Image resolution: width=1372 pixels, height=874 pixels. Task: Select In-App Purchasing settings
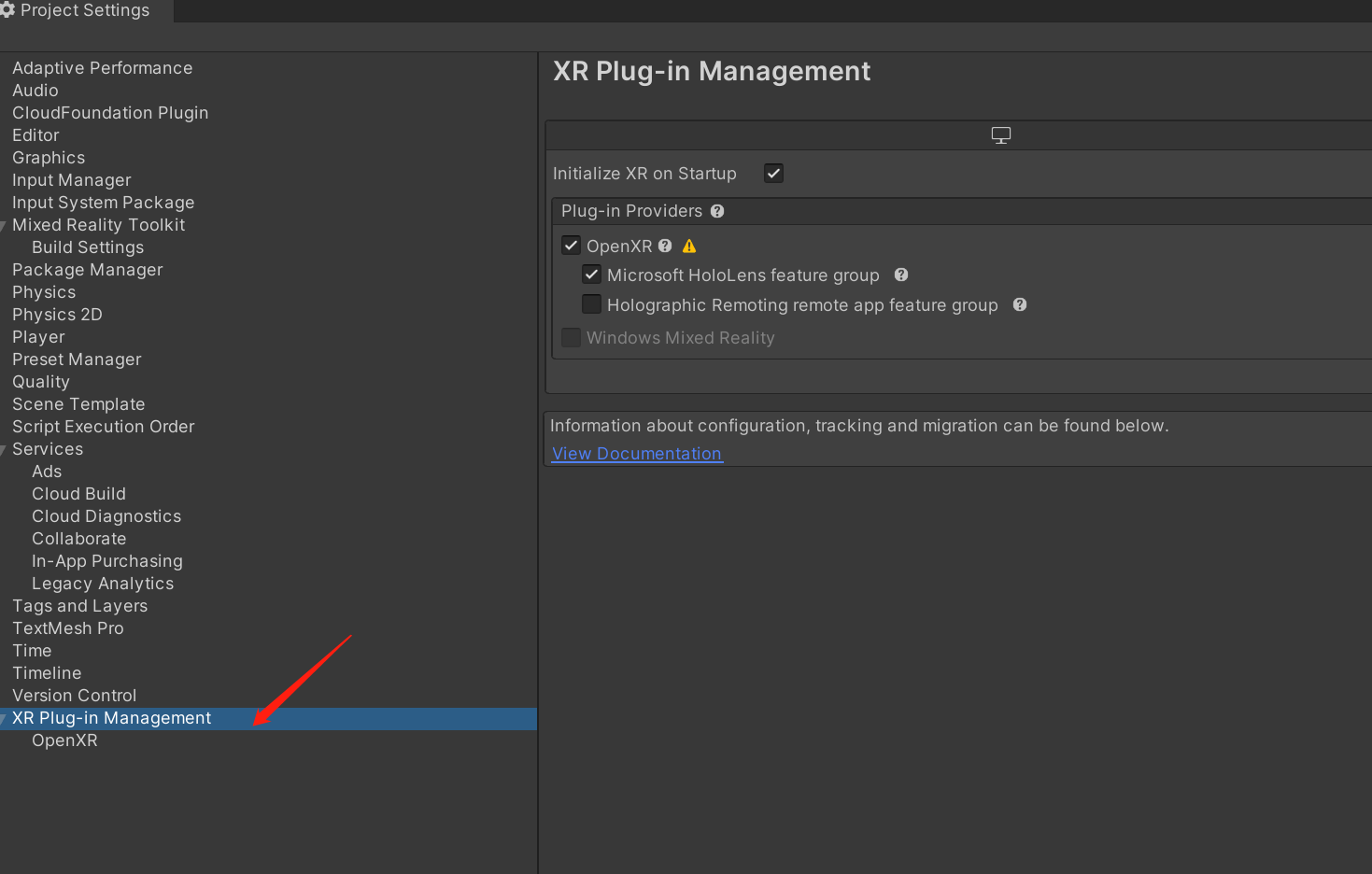(107, 561)
